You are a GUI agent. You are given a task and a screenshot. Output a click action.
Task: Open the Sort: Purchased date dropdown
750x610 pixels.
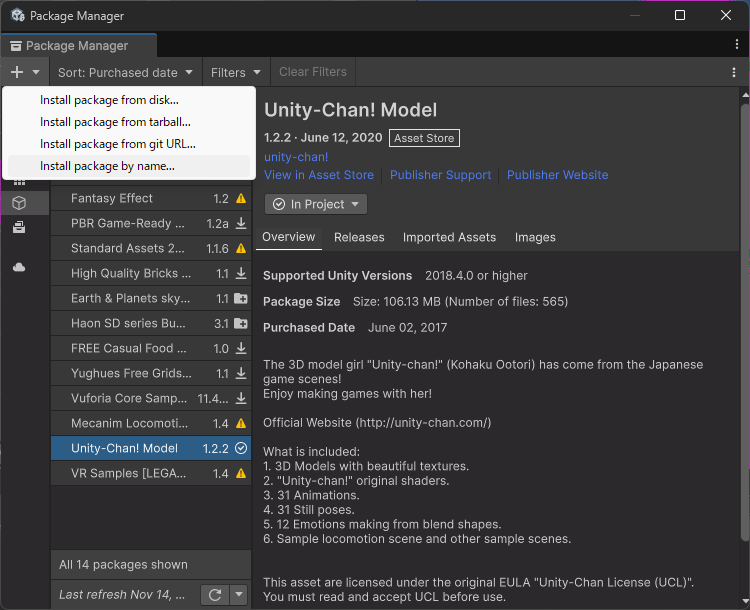click(x=126, y=72)
